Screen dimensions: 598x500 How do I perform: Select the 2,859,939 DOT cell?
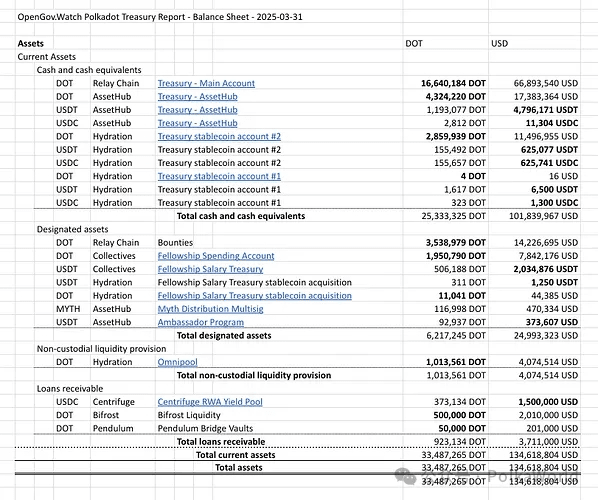coord(456,137)
